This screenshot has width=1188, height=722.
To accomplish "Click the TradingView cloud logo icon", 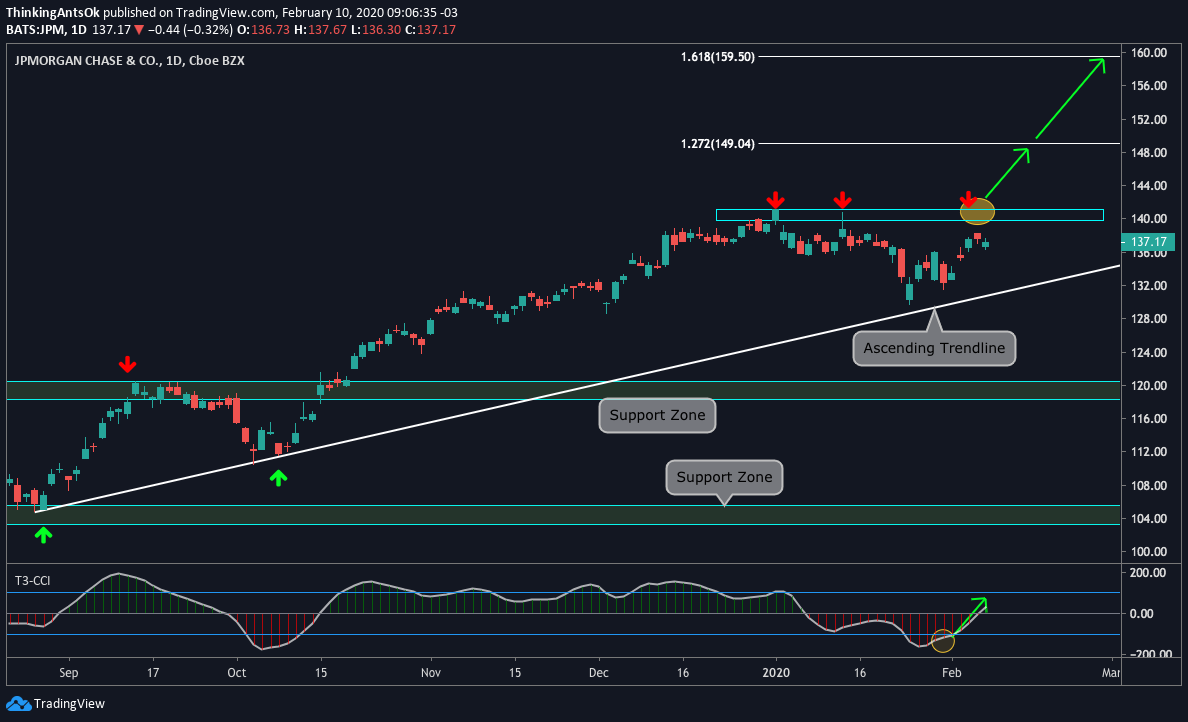I will point(18,704).
